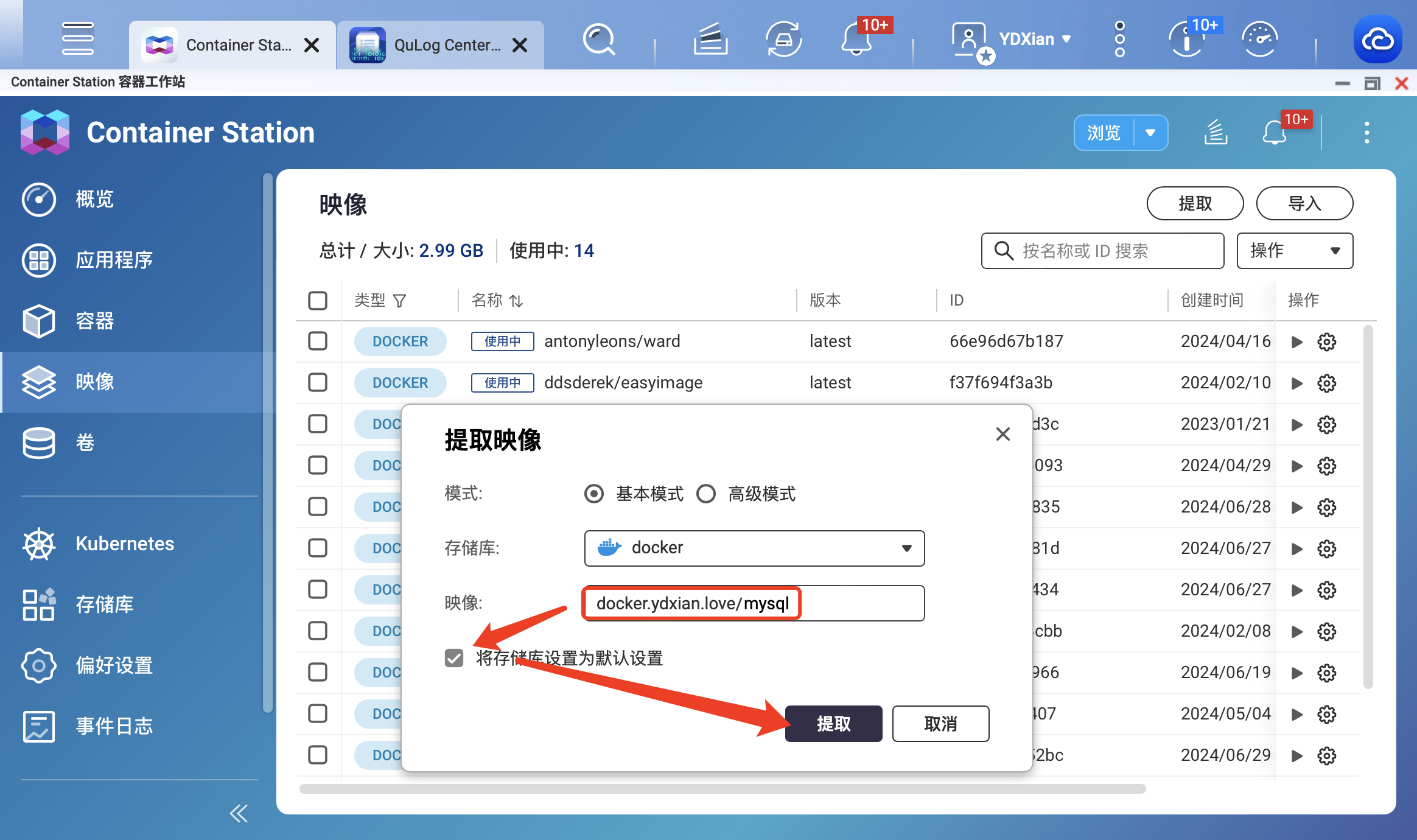Check the ddsderek/easyimage row checkbox
The image size is (1417, 840).
(317, 382)
